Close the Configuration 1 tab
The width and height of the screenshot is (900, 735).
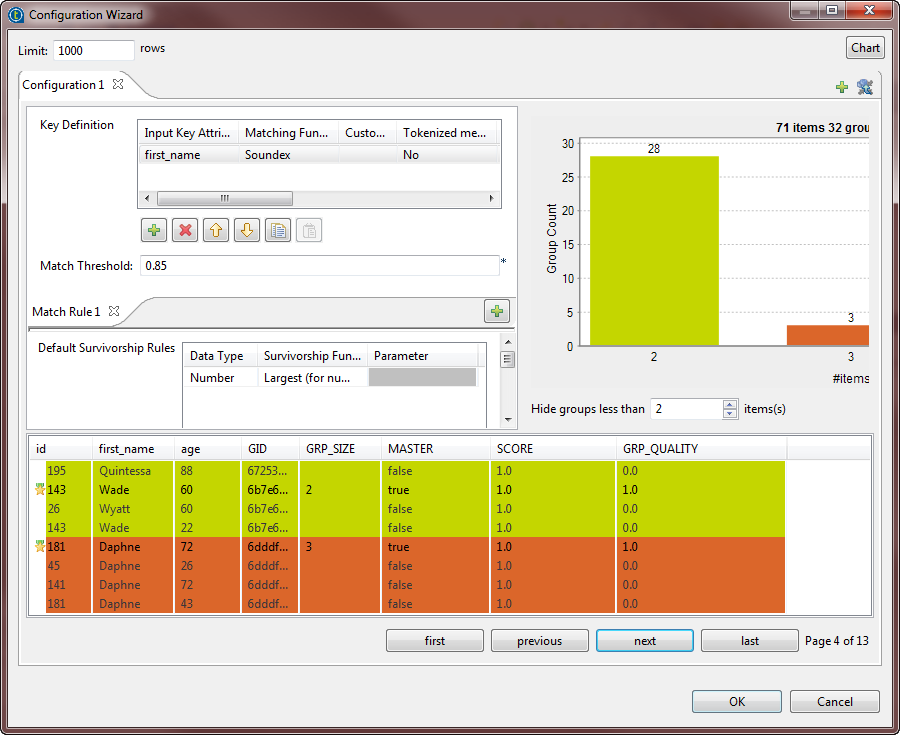point(118,84)
